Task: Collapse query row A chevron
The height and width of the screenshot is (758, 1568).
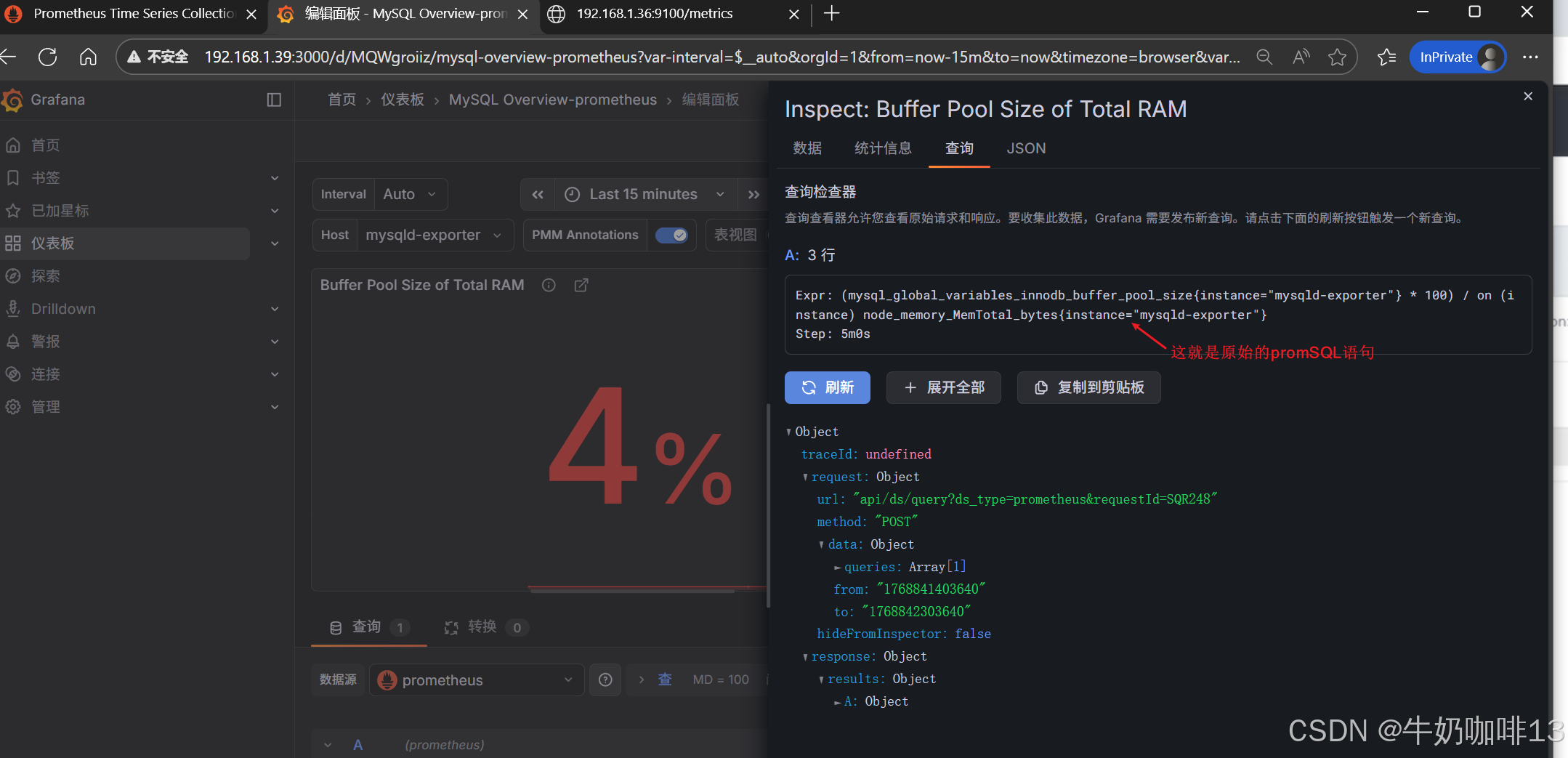Action: coord(328,745)
